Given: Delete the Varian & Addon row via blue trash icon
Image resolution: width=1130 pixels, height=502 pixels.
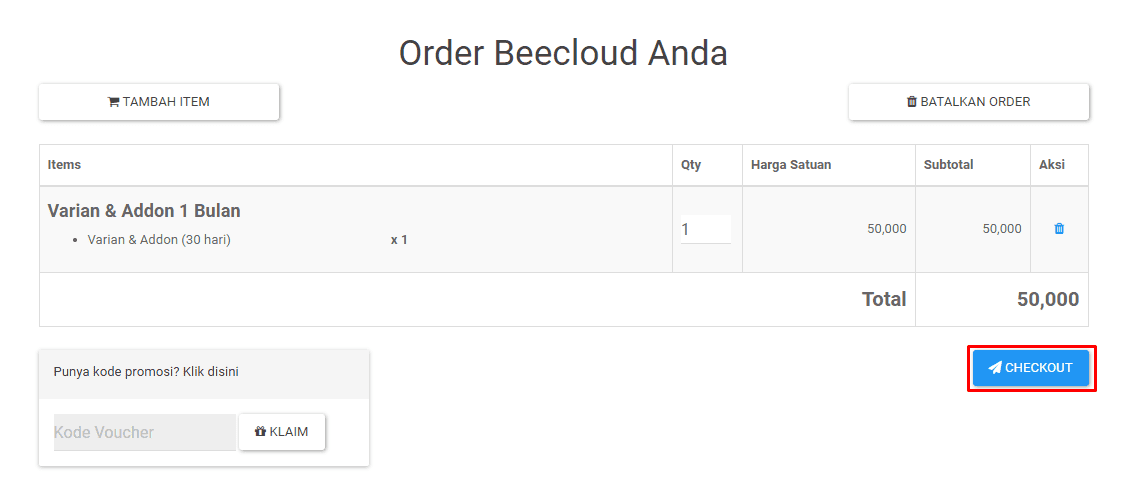Looking at the screenshot, I should 1059,228.
